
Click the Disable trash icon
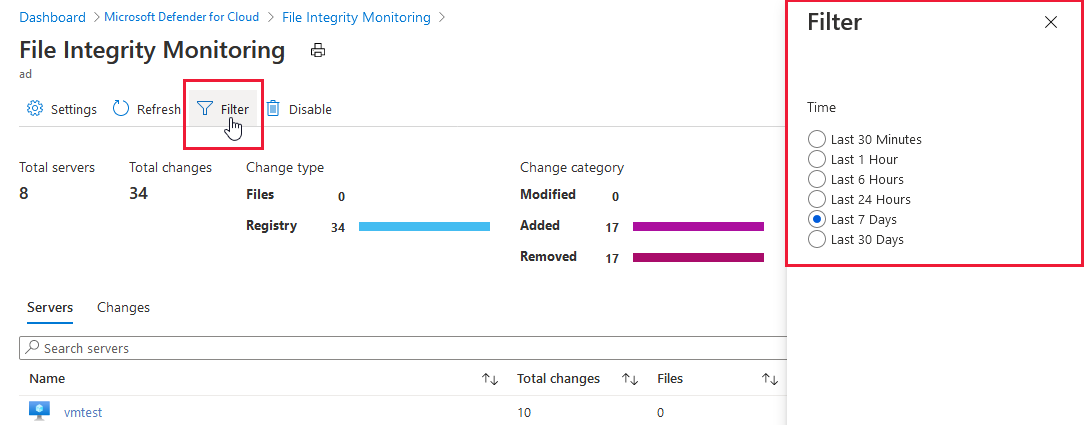tap(272, 109)
